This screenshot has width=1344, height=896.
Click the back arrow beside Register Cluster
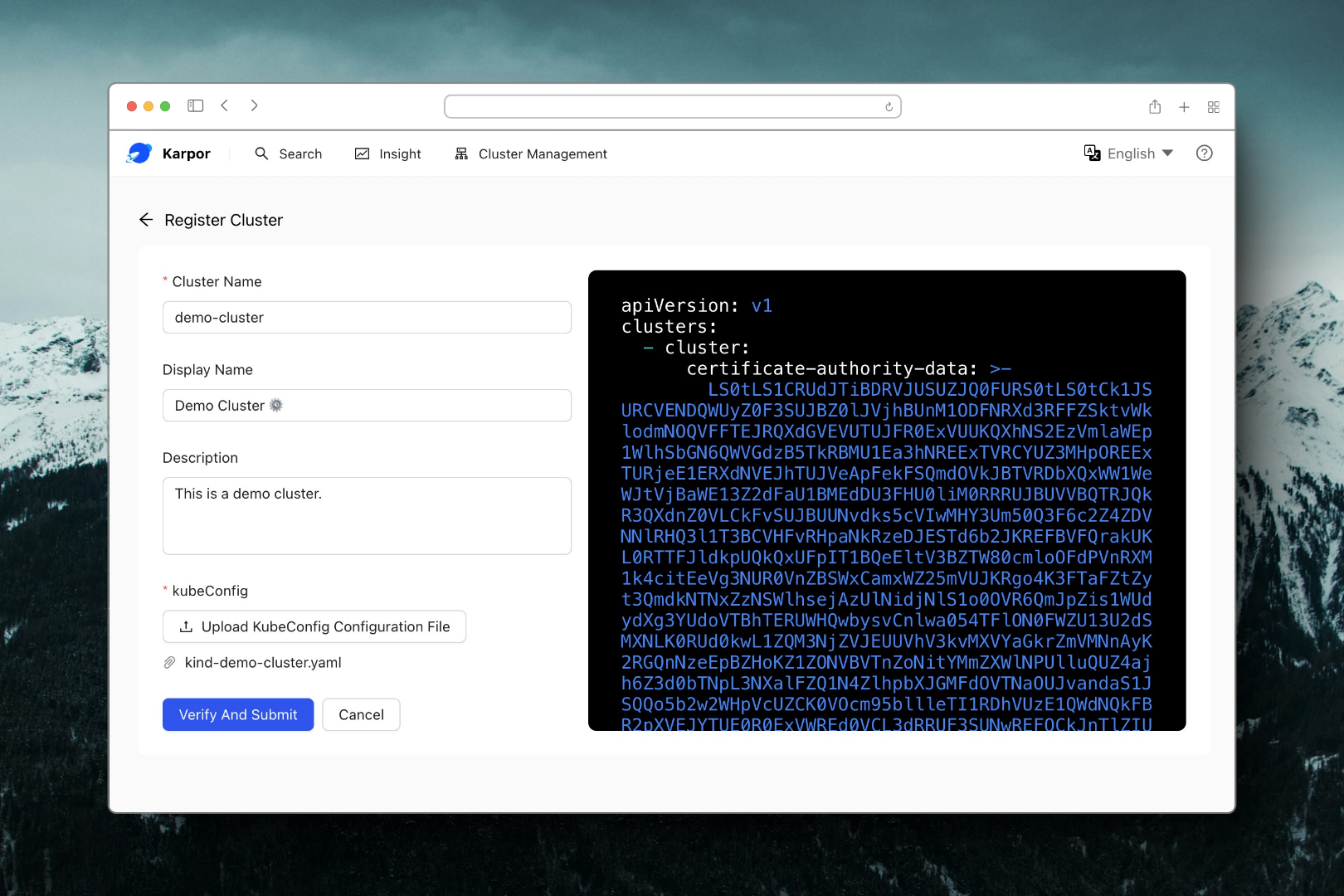tap(146, 220)
